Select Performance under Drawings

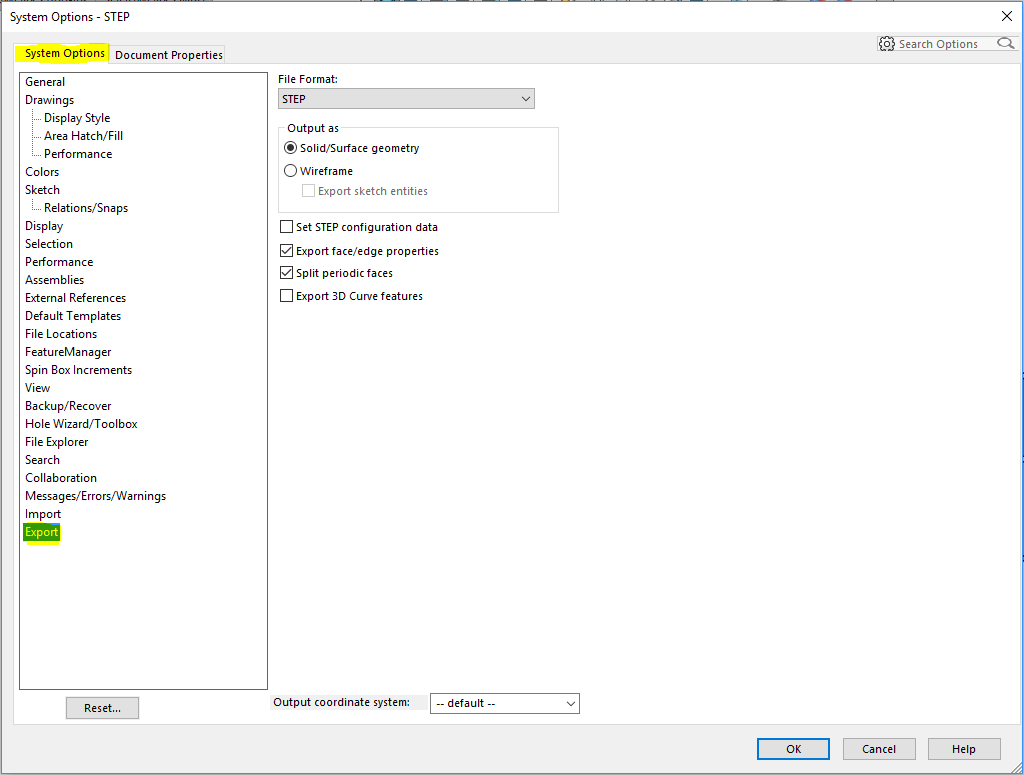pyautogui.click(x=78, y=154)
